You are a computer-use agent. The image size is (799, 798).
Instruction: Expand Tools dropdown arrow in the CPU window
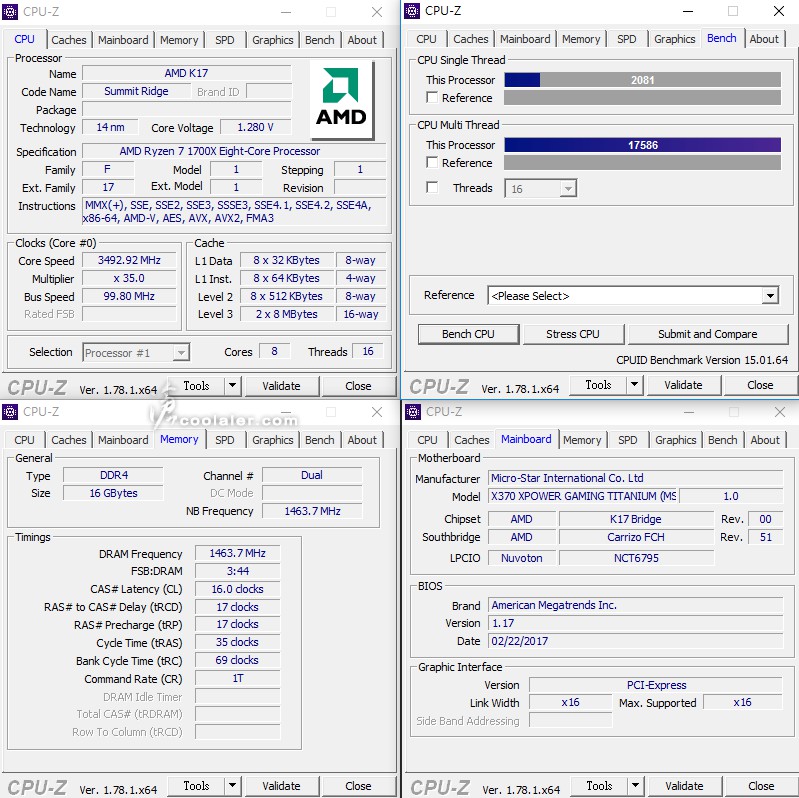[x=232, y=386]
